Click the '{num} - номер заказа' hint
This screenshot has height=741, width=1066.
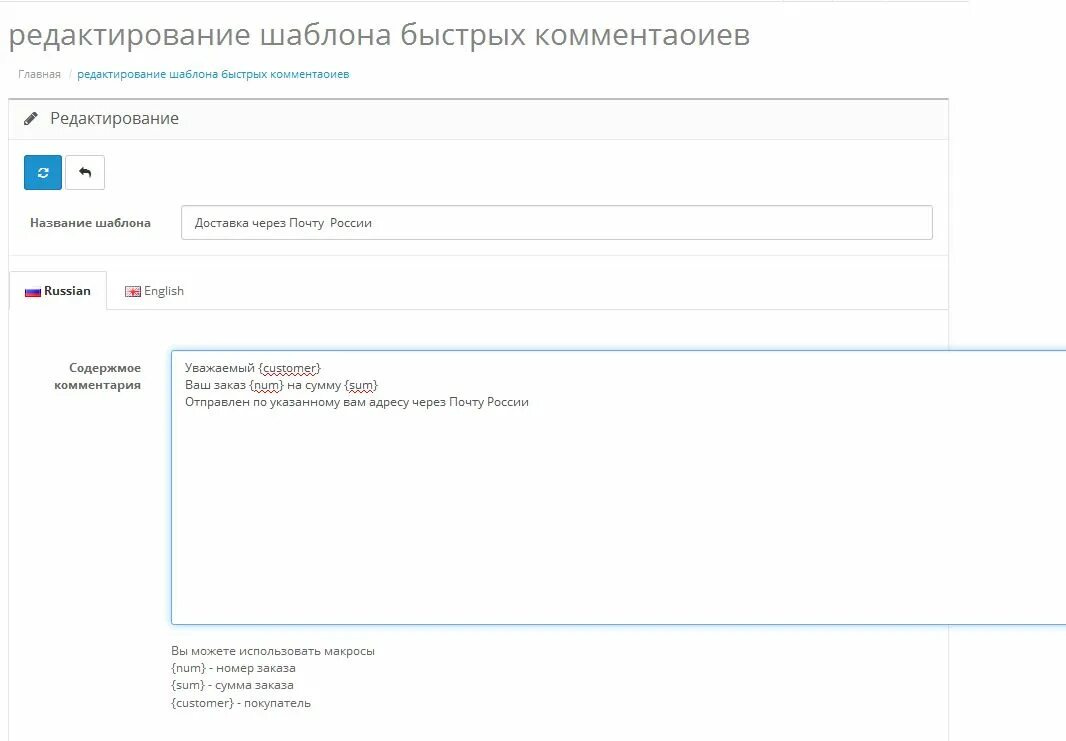(233, 668)
